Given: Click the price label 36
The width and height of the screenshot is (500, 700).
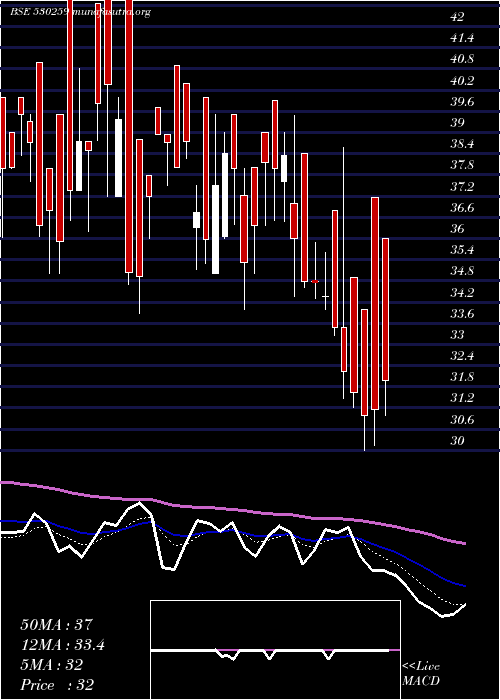Looking at the screenshot, I should (x=457, y=229).
